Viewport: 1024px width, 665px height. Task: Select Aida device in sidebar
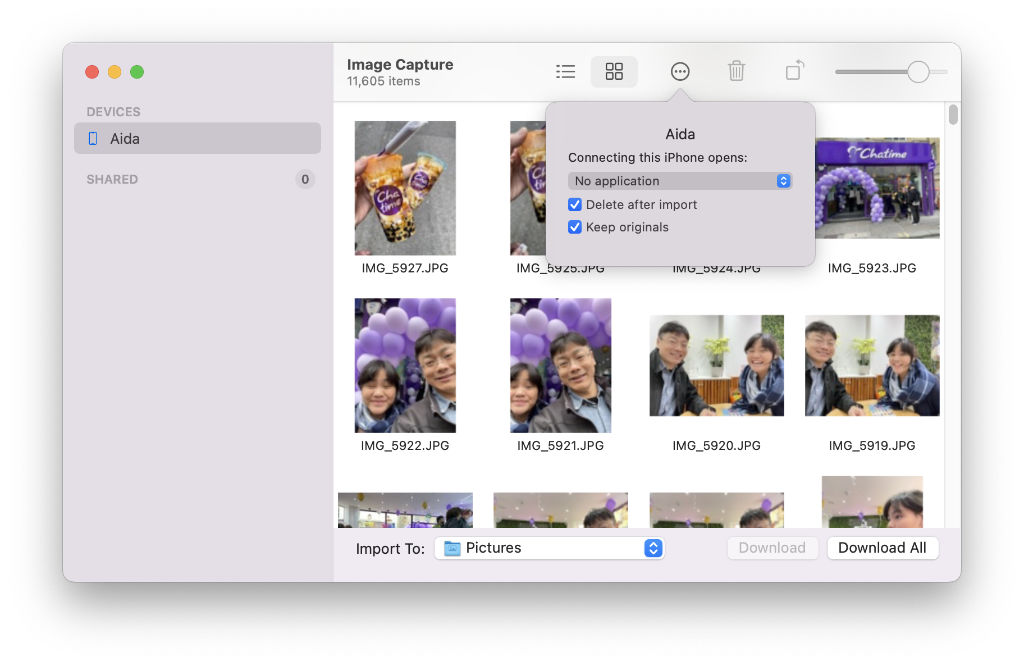tap(197, 139)
